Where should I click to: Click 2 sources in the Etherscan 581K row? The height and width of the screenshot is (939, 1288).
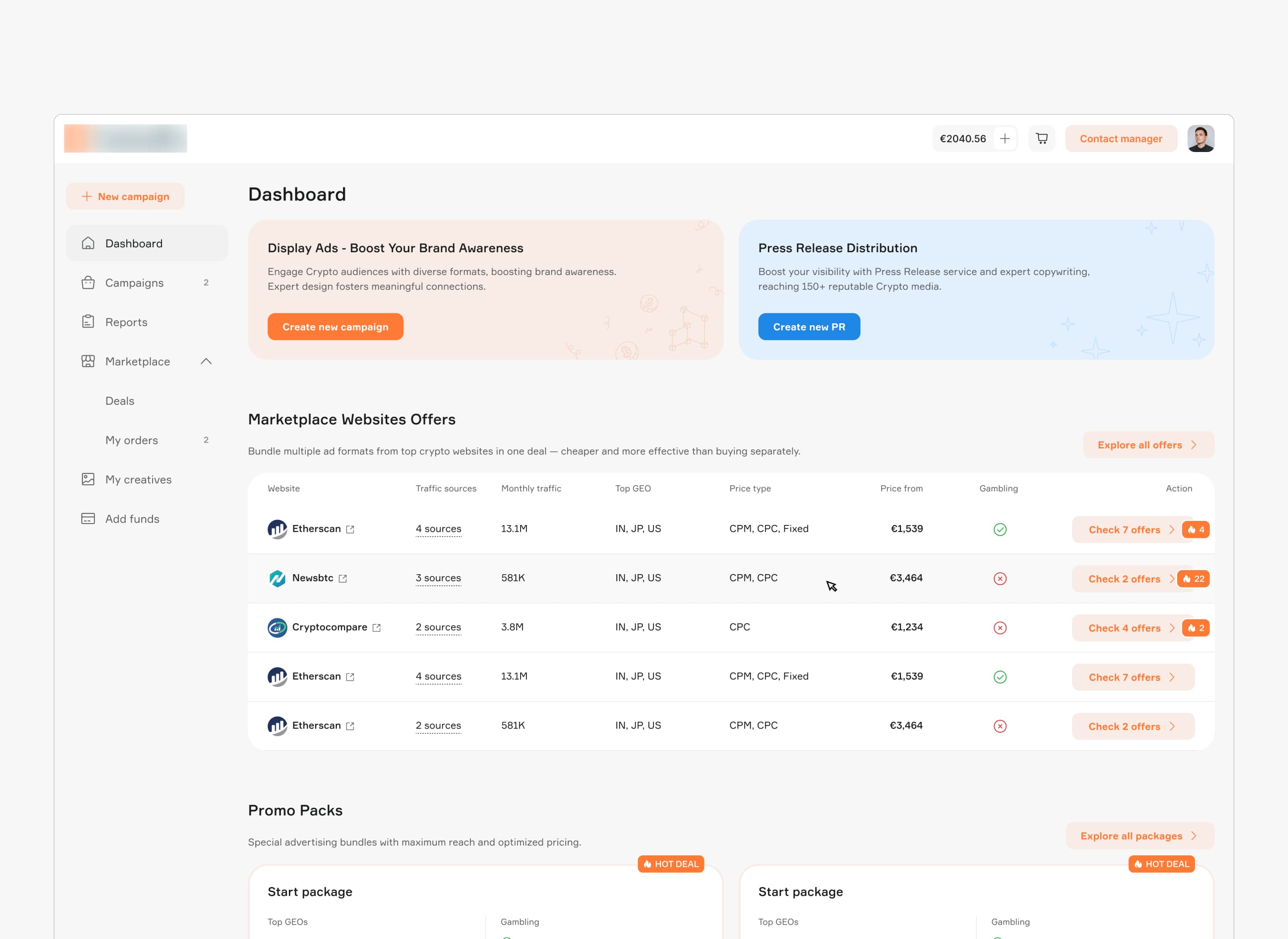438,726
